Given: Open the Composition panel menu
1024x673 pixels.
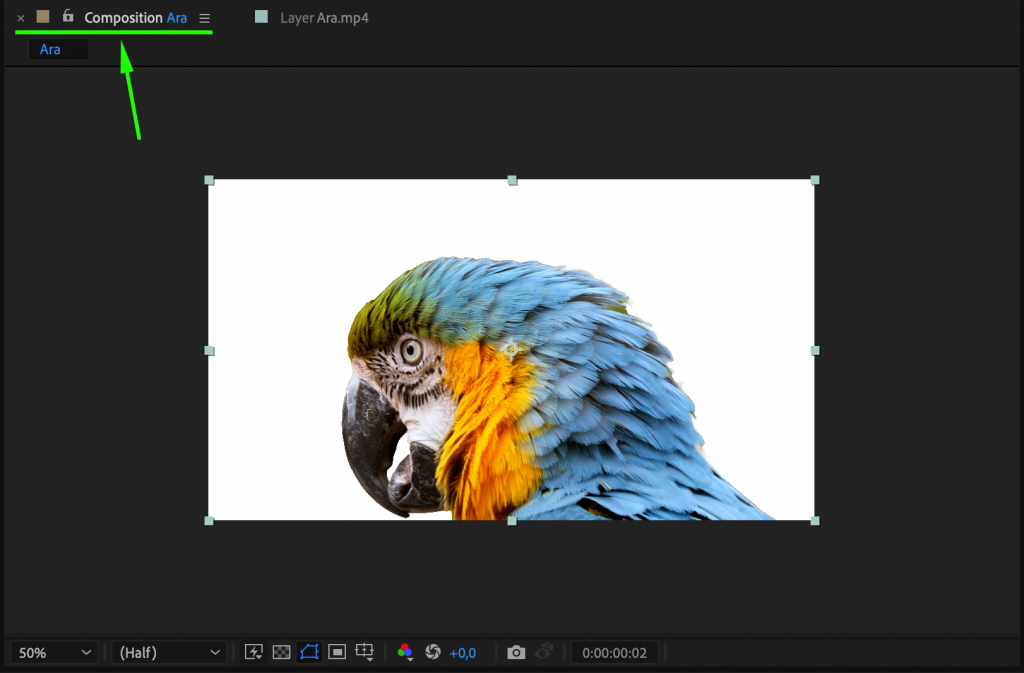Looking at the screenshot, I should pos(204,17).
